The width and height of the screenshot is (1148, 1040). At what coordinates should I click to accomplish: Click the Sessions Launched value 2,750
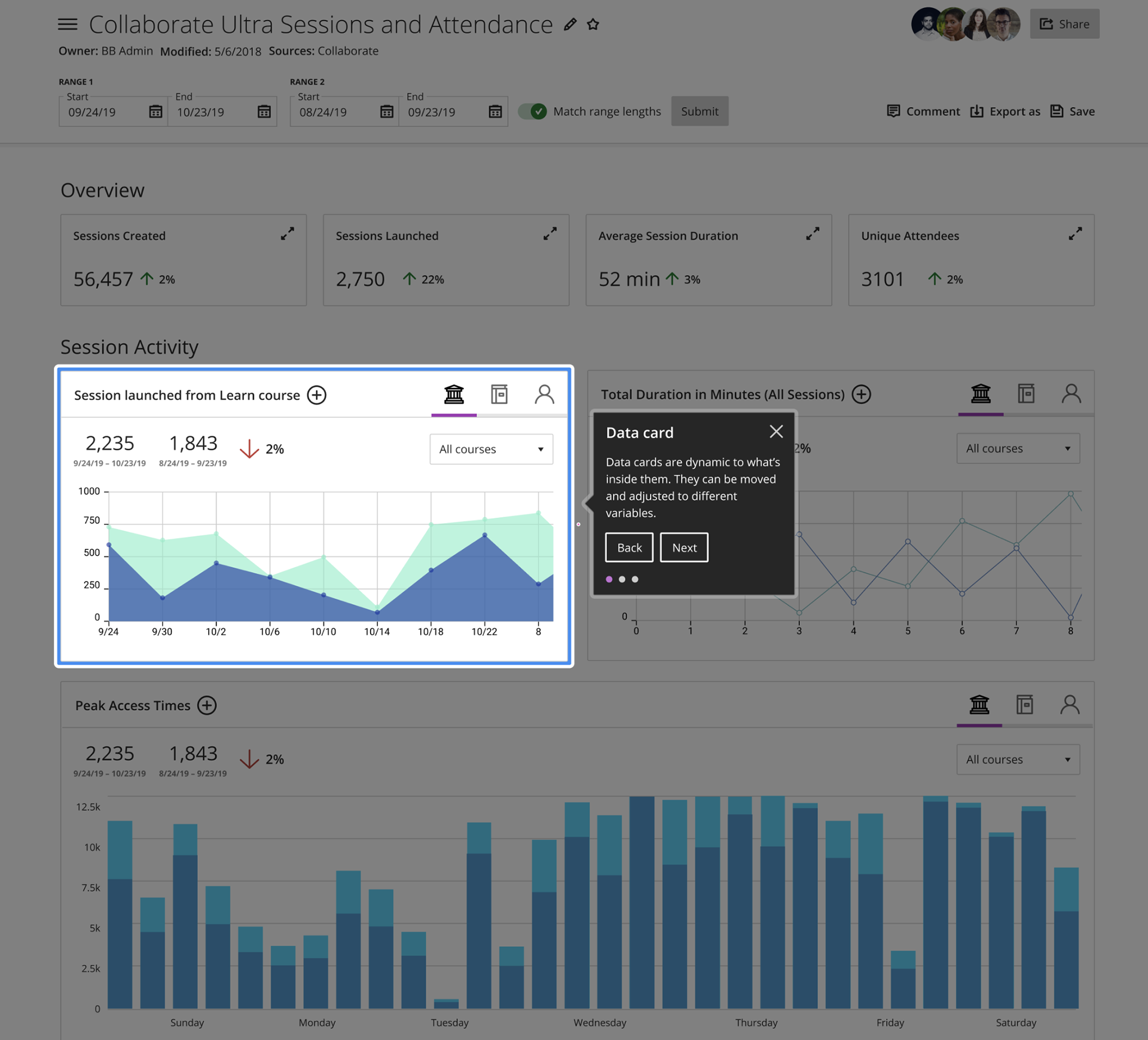coord(360,279)
